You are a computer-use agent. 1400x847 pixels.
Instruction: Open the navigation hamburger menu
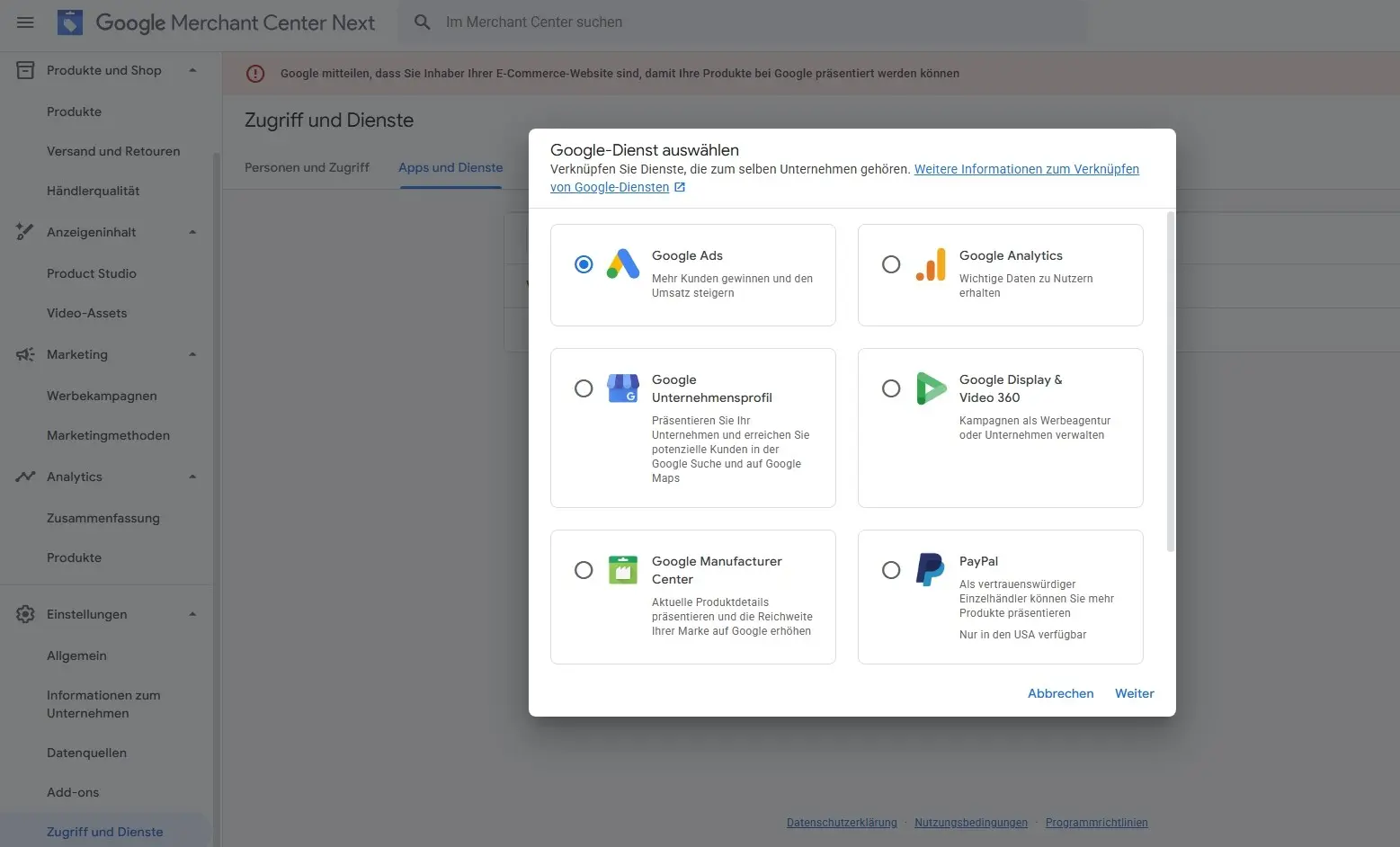(x=24, y=22)
